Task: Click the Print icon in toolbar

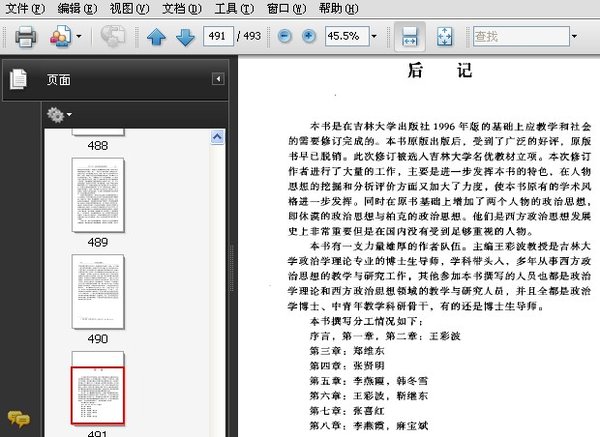Action: click(25, 38)
